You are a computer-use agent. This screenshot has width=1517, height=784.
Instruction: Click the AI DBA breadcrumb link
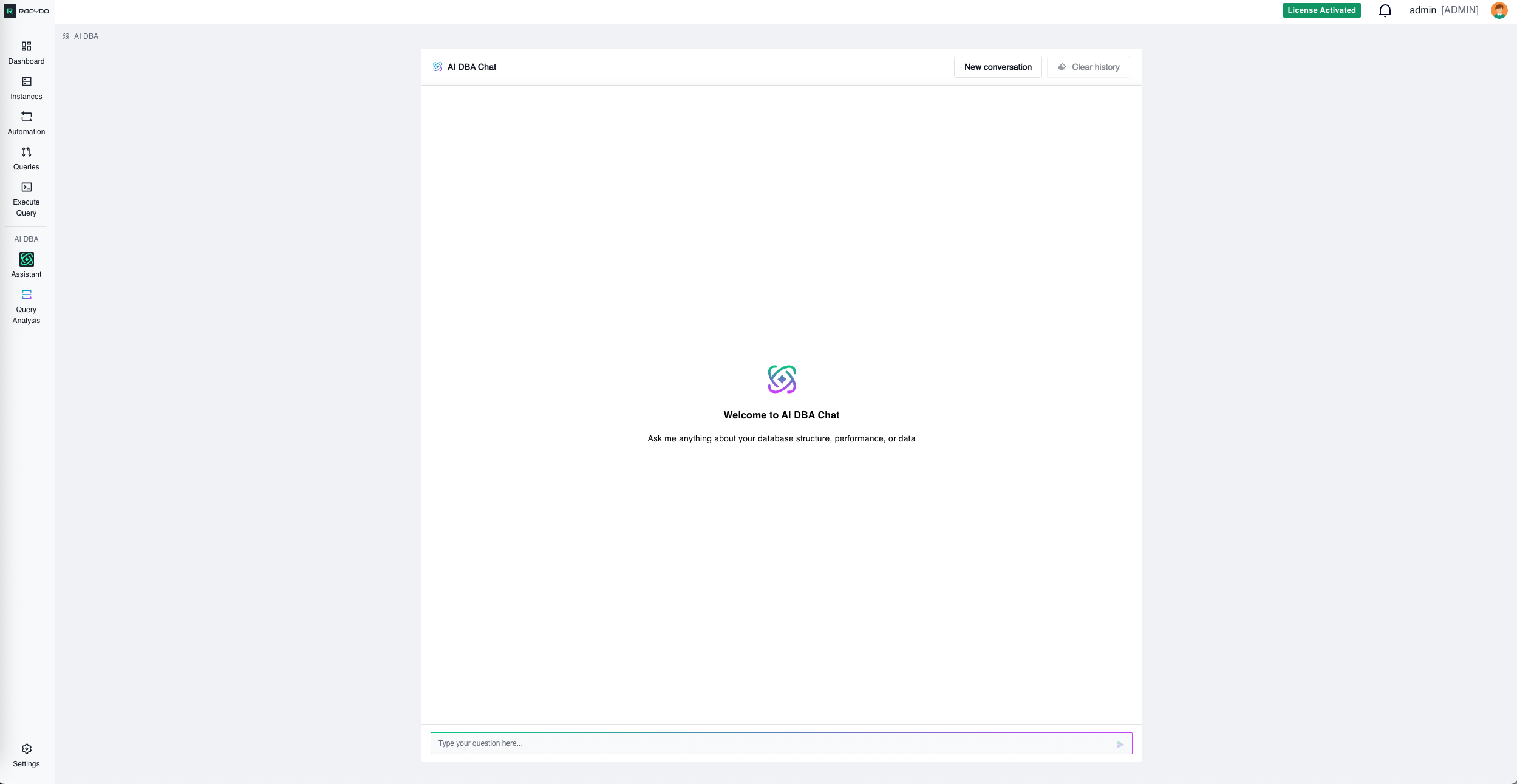click(85, 36)
